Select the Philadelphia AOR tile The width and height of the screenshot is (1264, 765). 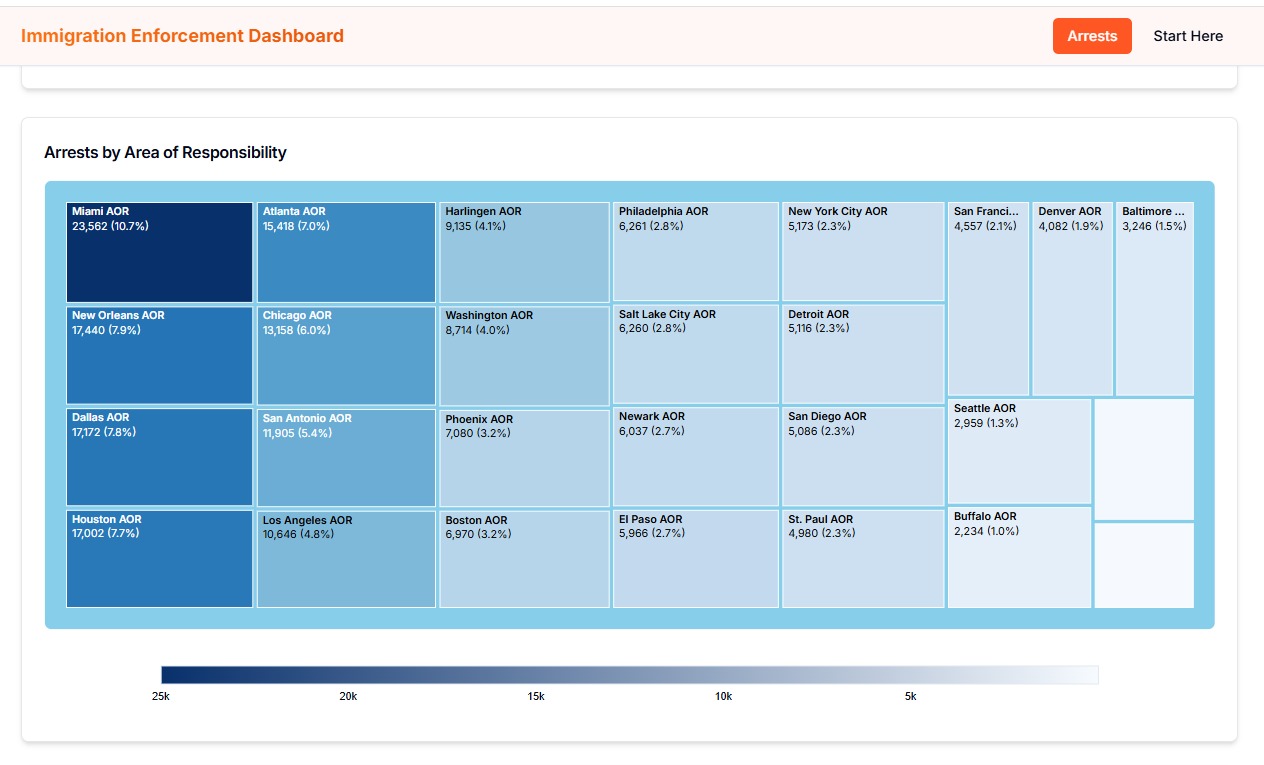tap(695, 251)
